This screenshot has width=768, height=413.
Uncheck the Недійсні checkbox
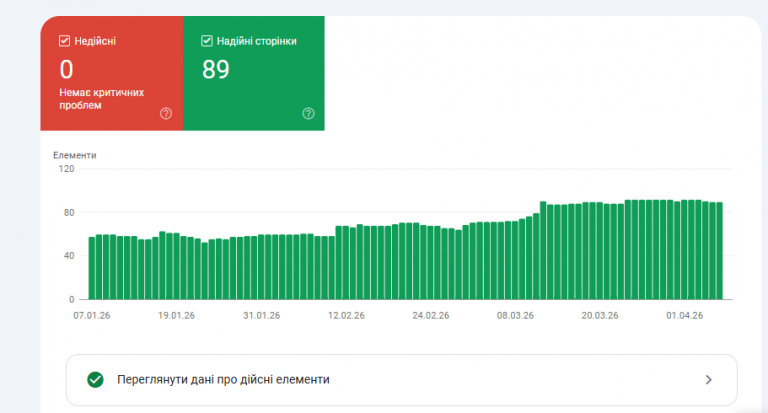[x=65, y=41]
